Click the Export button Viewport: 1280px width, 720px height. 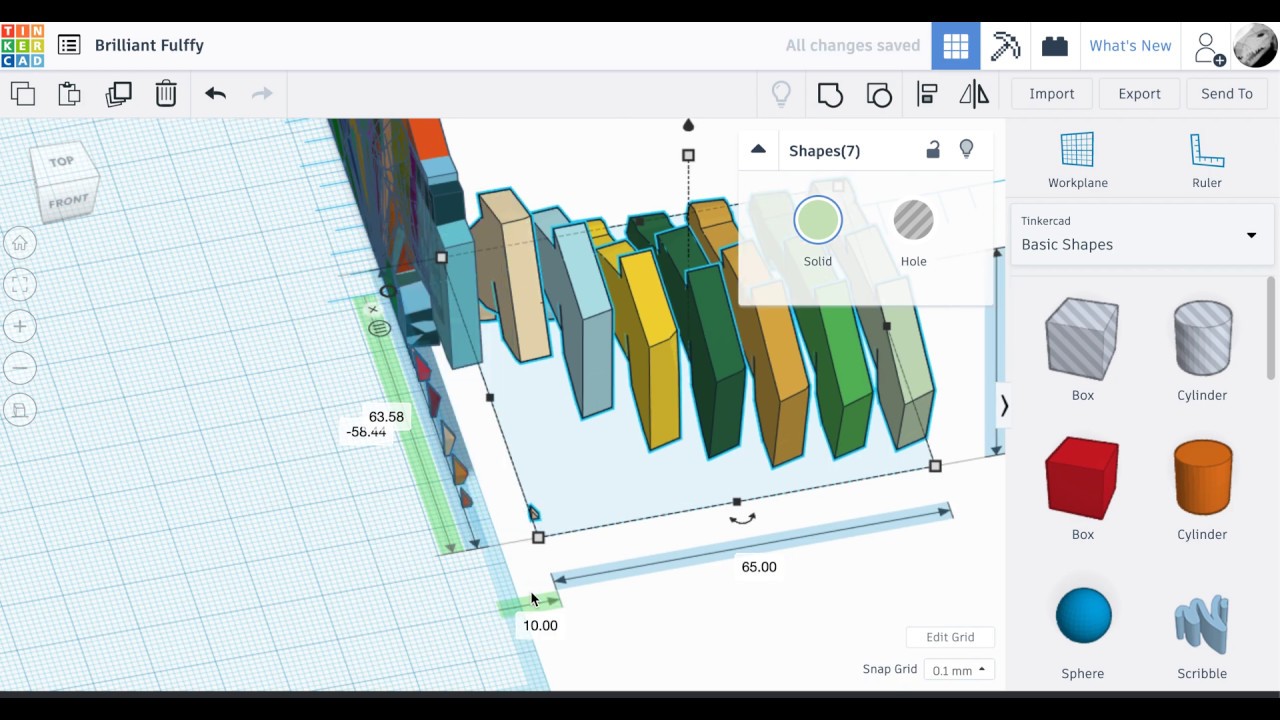[x=1139, y=94]
